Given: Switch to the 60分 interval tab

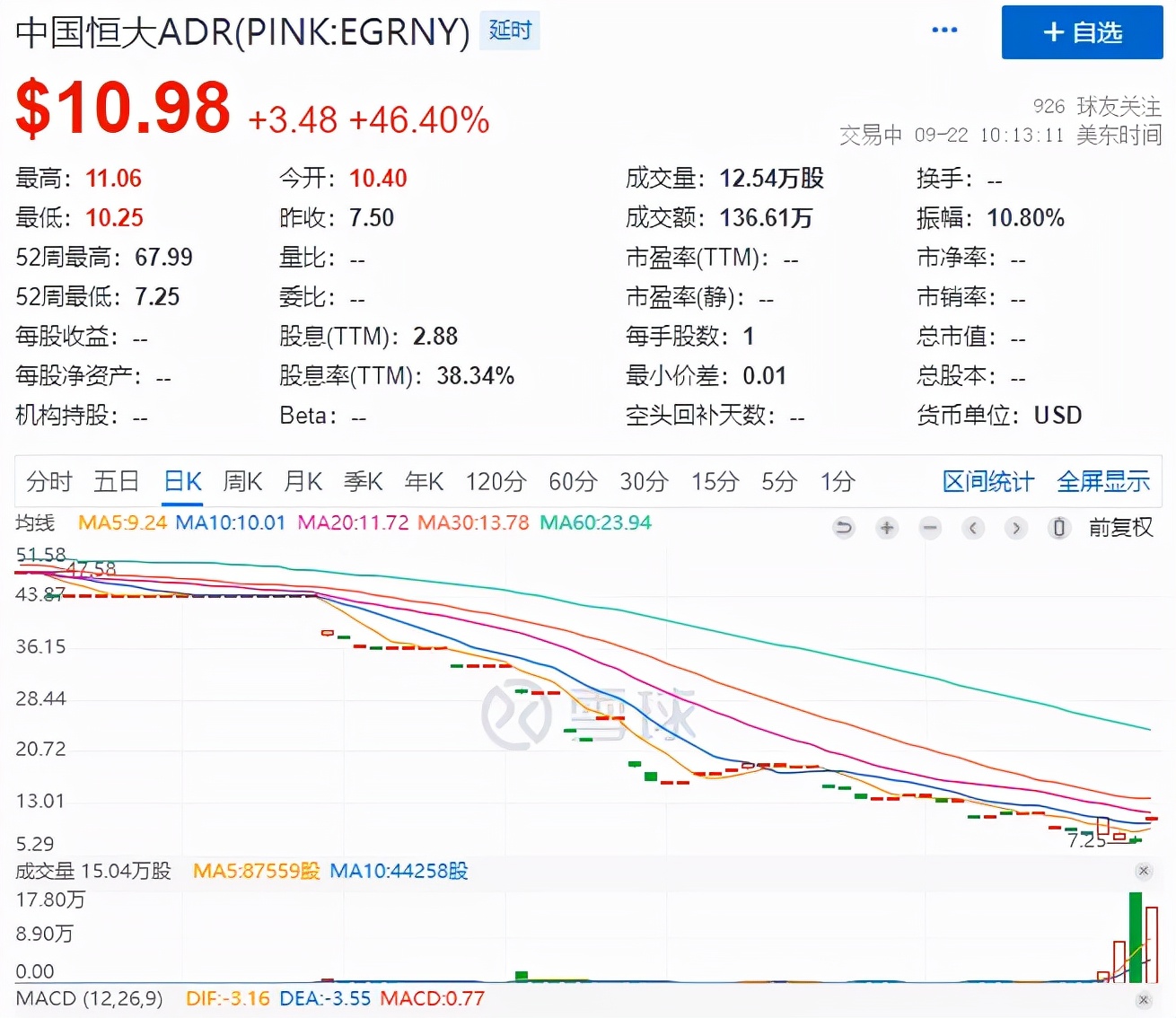Looking at the screenshot, I should [573, 482].
